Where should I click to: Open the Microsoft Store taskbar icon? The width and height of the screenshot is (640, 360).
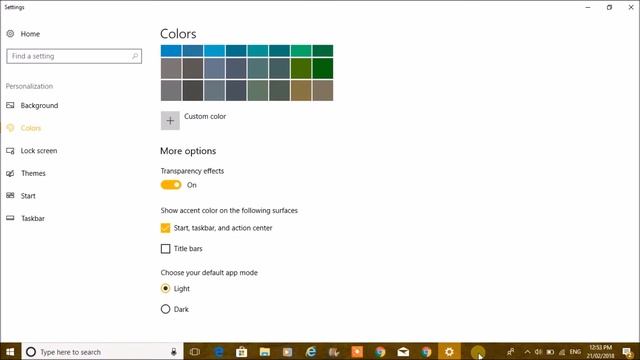(x=242, y=352)
